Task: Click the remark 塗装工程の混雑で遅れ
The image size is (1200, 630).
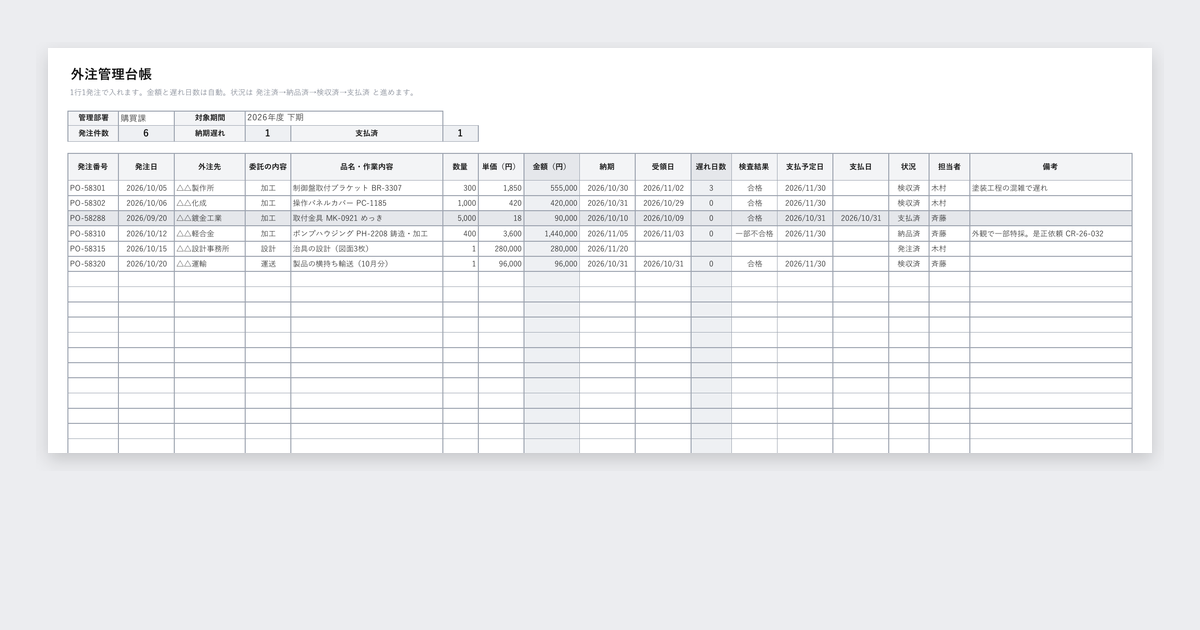Action: (1050, 188)
